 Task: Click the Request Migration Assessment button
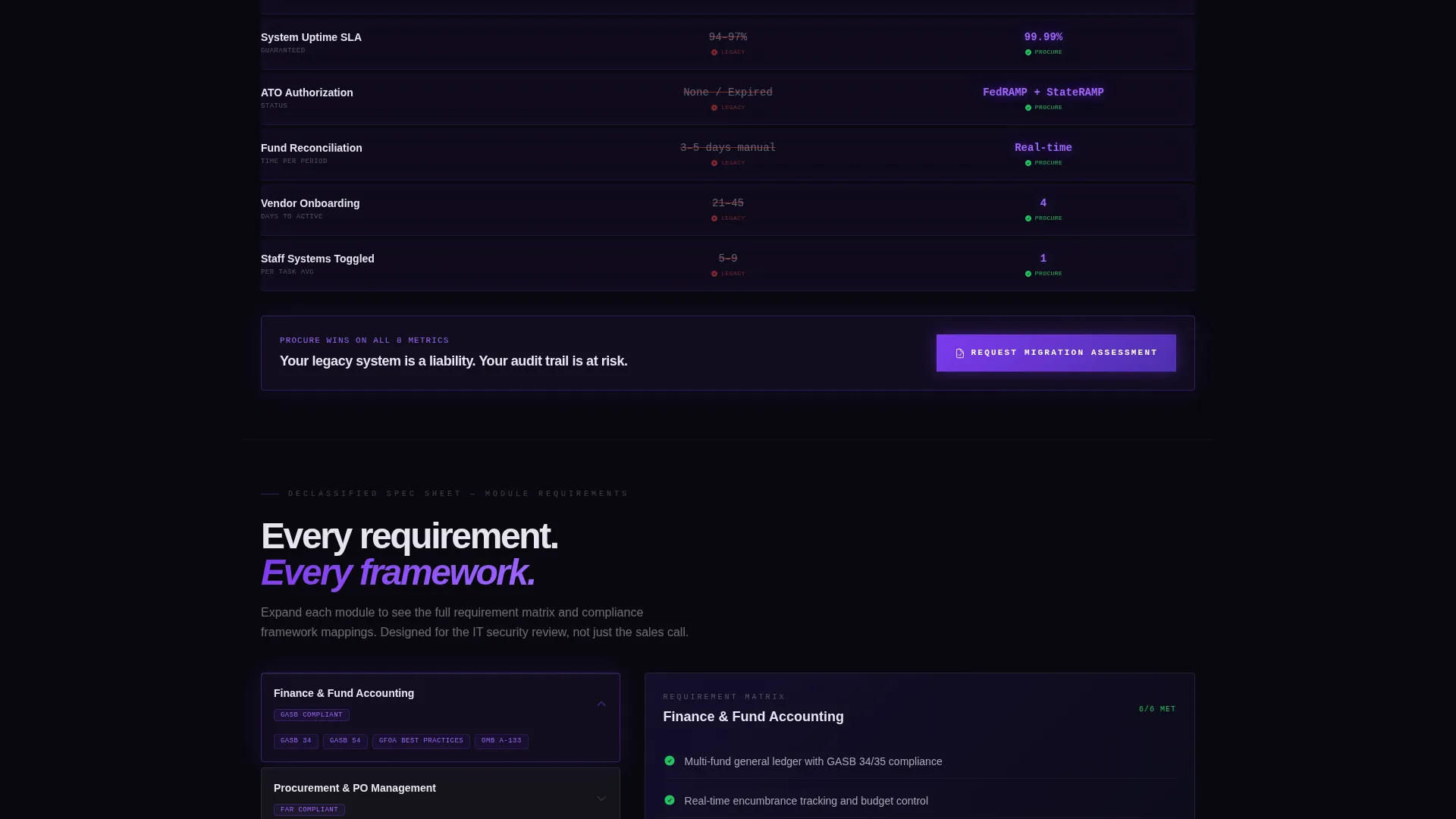click(1056, 353)
